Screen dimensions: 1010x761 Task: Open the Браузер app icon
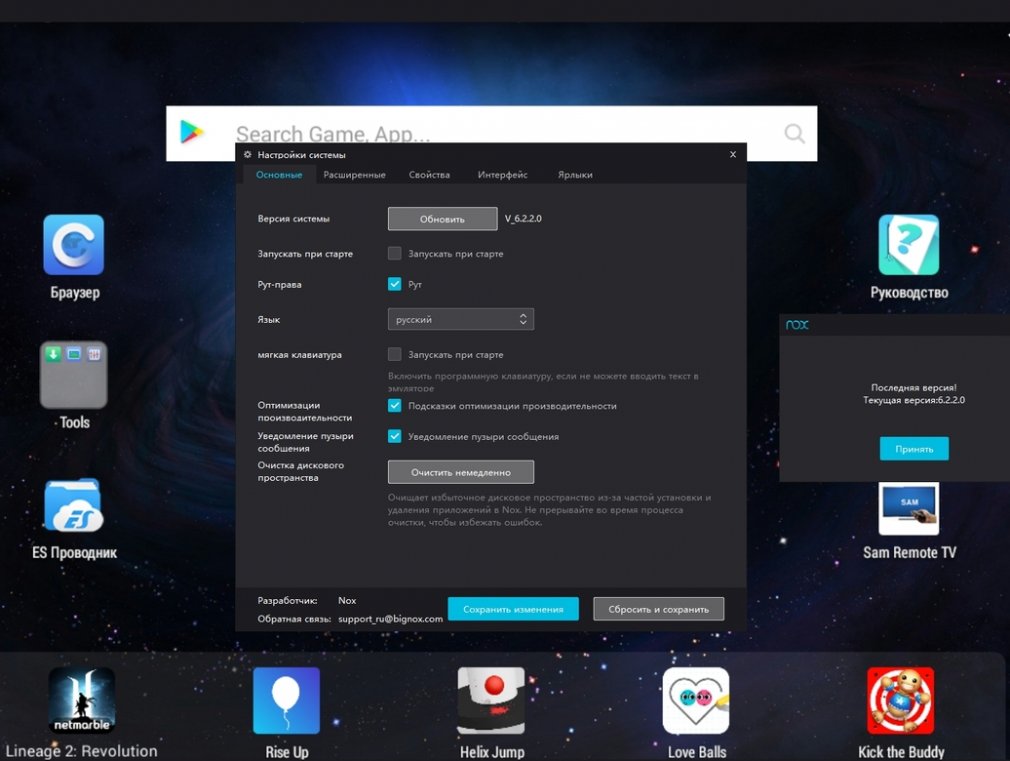pos(74,245)
